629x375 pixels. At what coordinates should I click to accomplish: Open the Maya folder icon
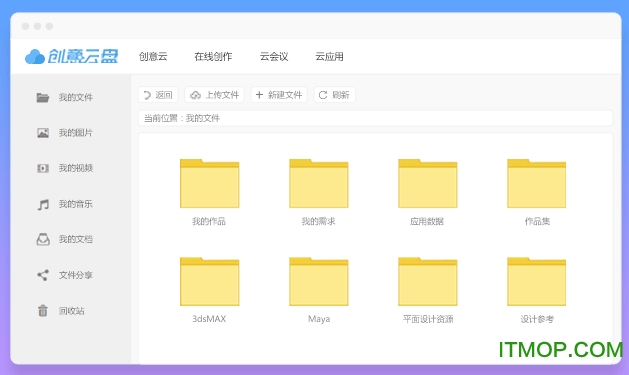(x=319, y=281)
